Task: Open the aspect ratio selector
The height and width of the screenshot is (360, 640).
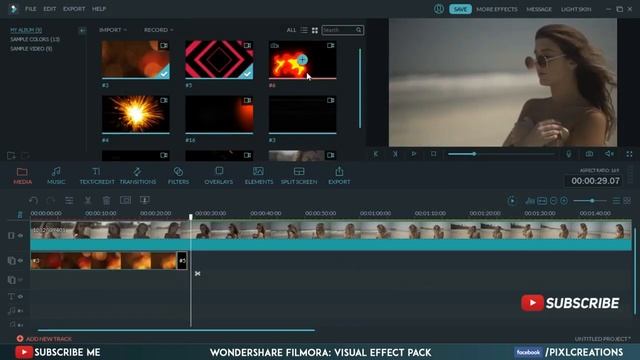Action: 599,170
